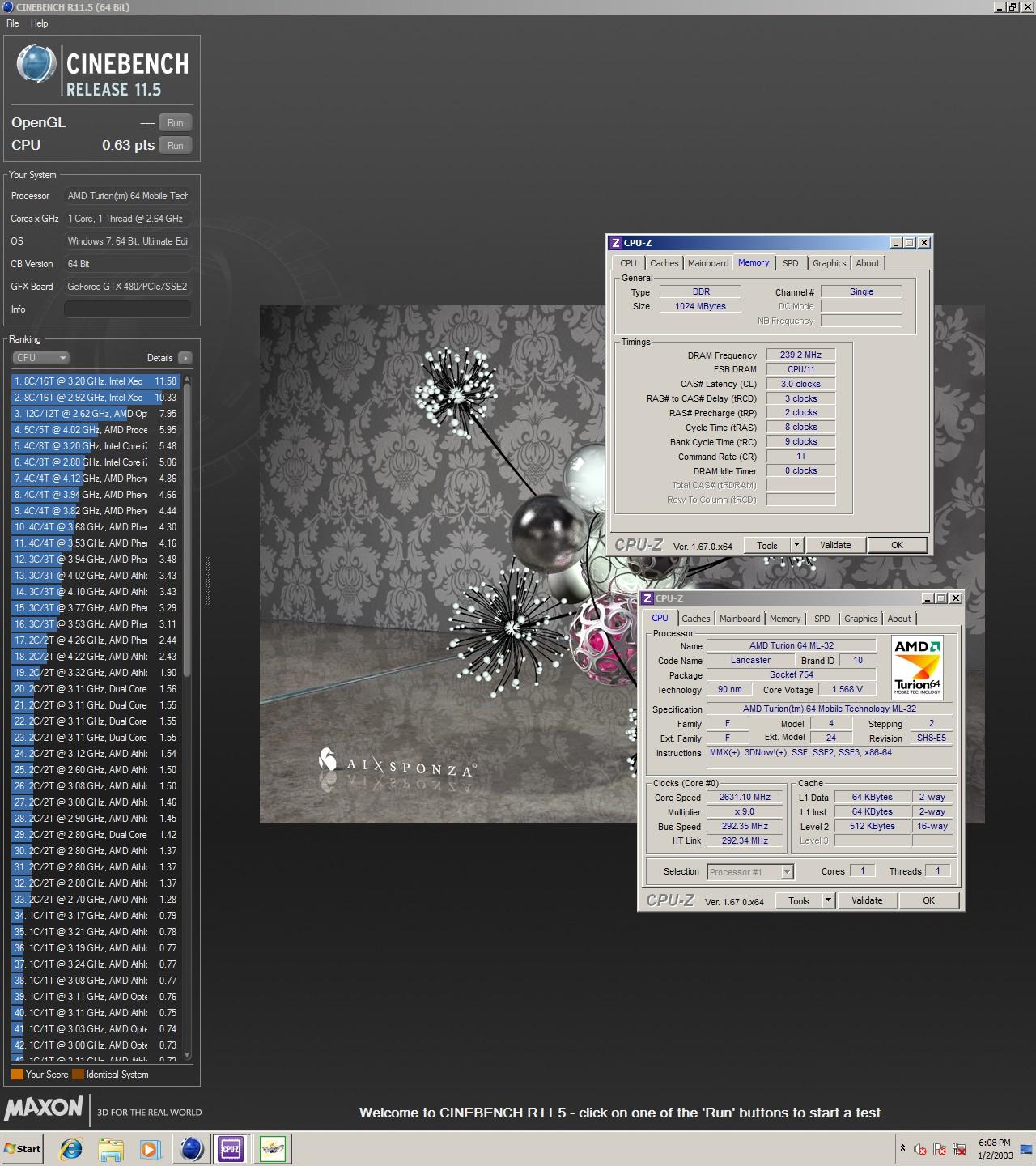Click OK in lower CPU-Z CPU window
The width and height of the screenshot is (1036, 1166).
pos(928,900)
